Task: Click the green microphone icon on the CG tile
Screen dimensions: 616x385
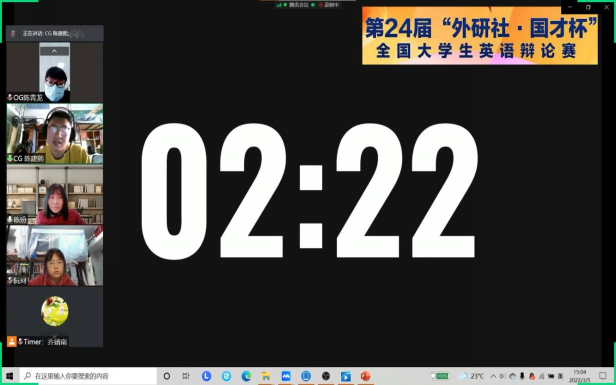Action: pos(10,158)
